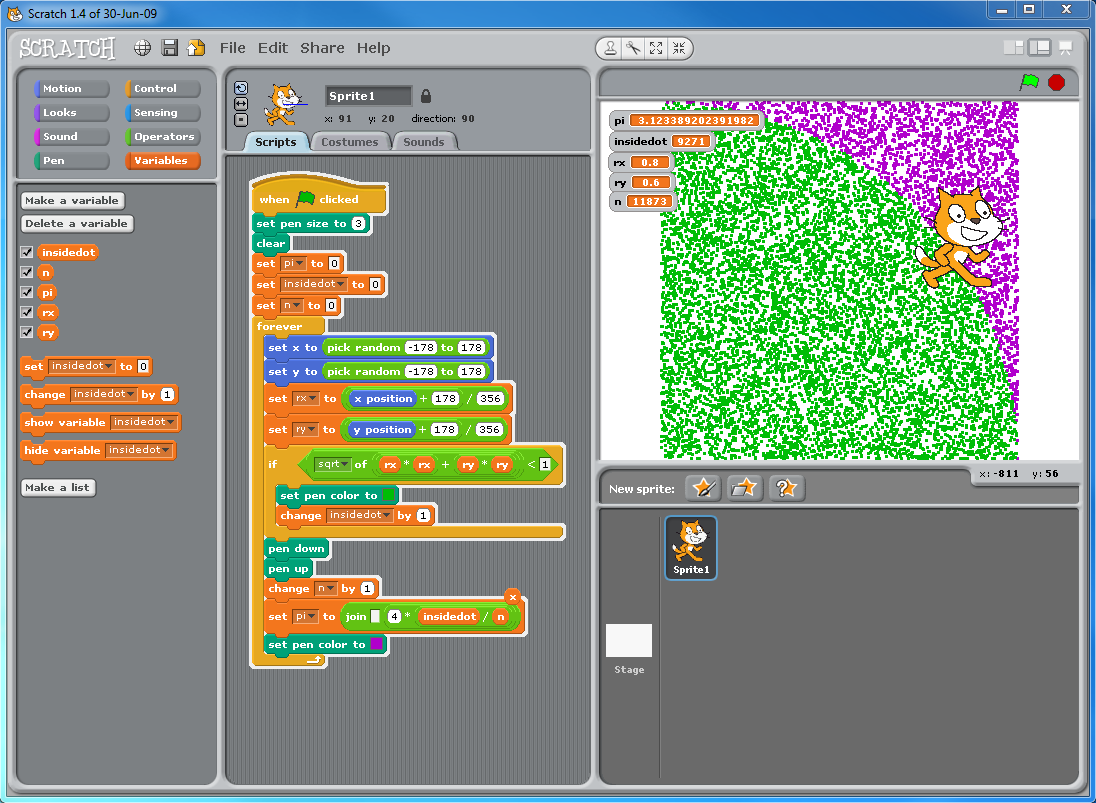The width and height of the screenshot is (1096, 803).
Task: Click the floppy disk save icon
Action: point(169,48)
